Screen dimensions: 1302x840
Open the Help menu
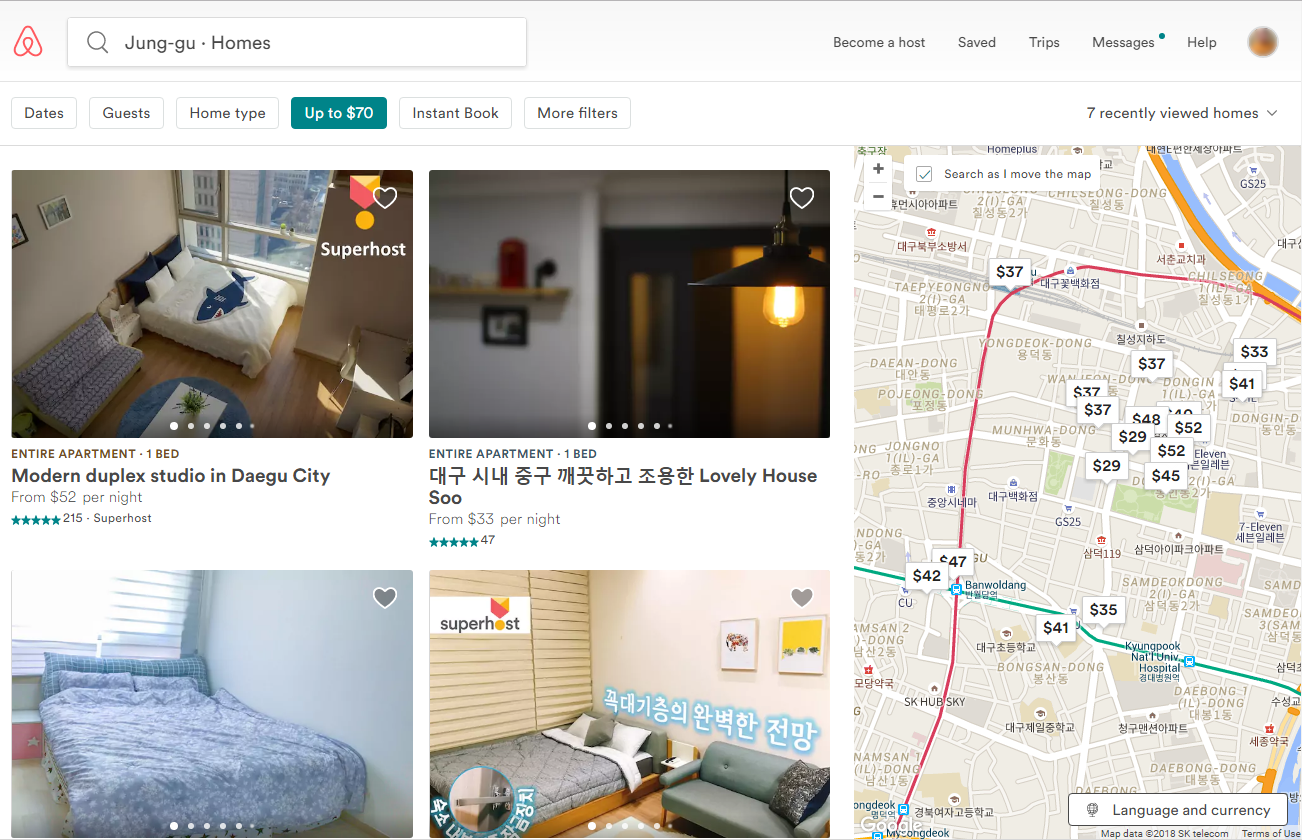click(1202, 42)
